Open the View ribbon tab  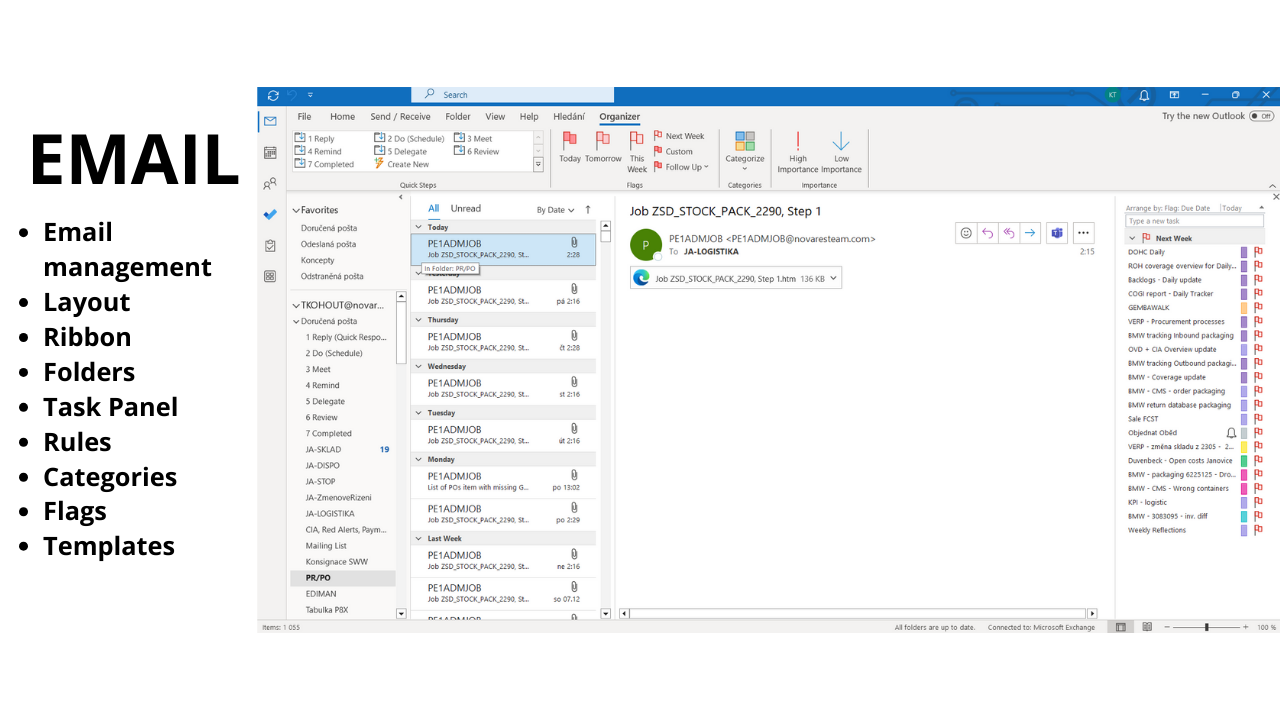[x=495, y=117]
